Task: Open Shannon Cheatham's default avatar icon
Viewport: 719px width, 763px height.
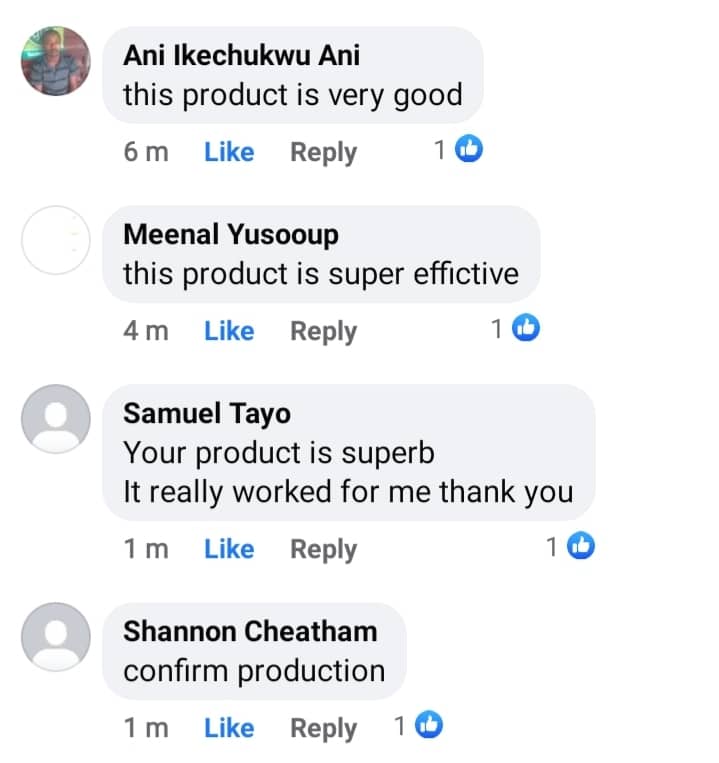Action: tap(56, 636)
